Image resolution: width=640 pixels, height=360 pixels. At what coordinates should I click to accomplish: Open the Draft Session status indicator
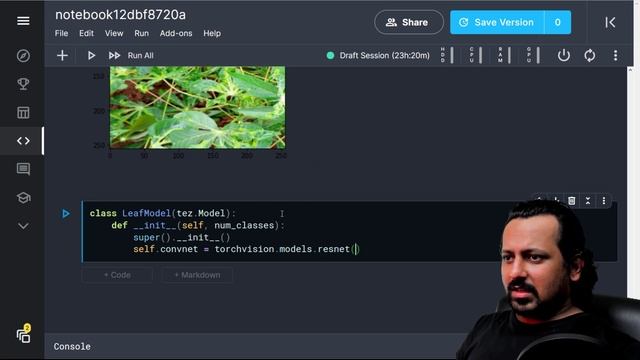click(x=378, y=56)
